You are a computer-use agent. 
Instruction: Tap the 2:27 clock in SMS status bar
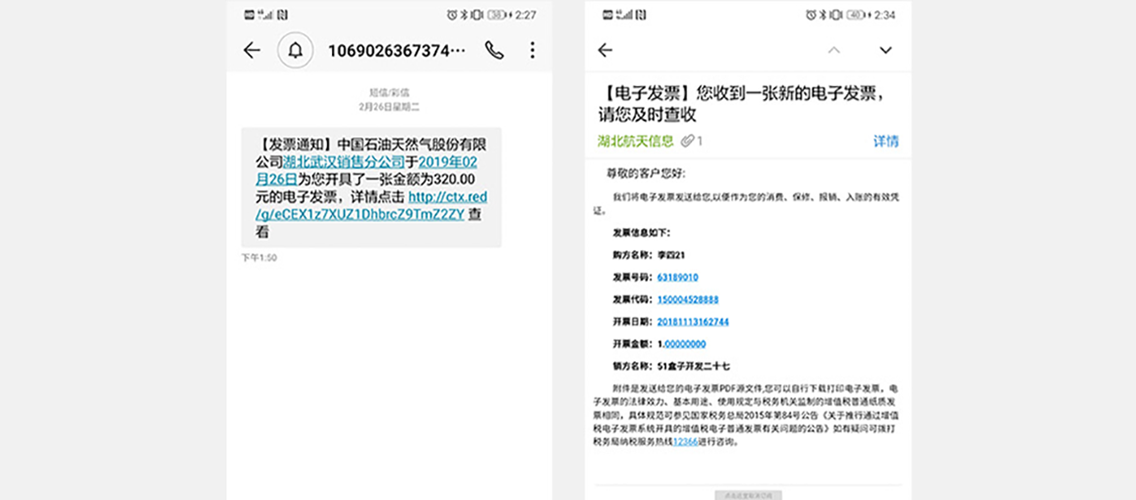[x=526, y=14]
